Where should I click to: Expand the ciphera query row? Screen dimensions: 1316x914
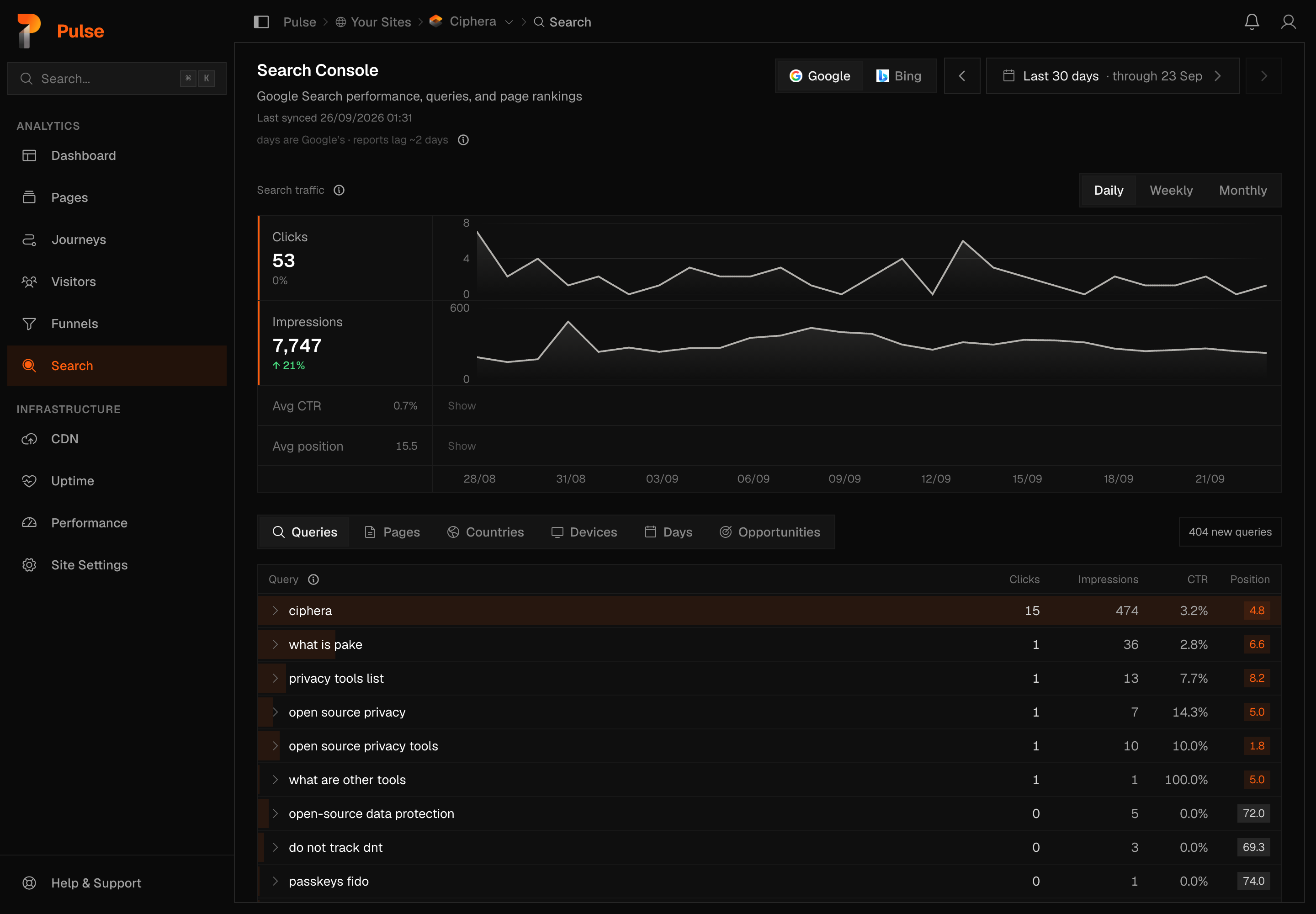(769, 611)
